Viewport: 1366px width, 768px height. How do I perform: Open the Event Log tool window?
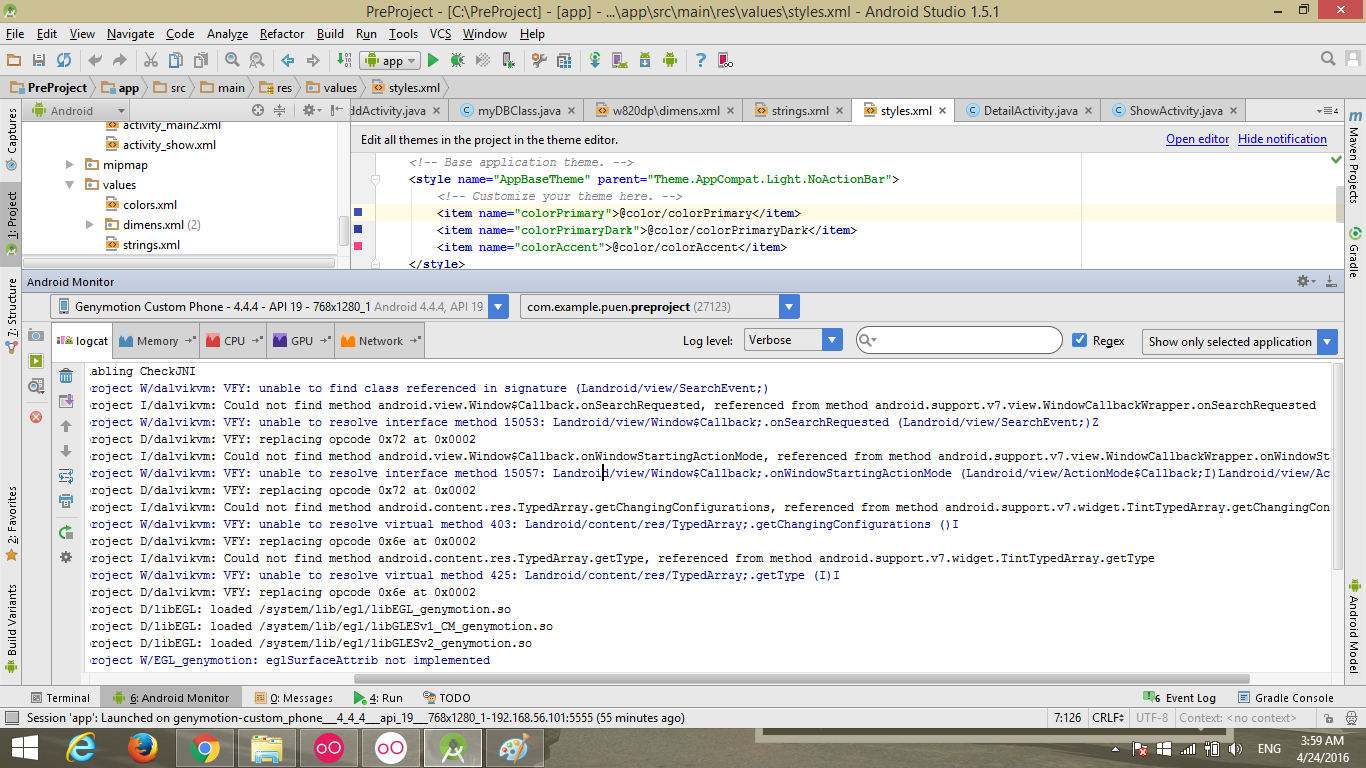point(1179,698)
